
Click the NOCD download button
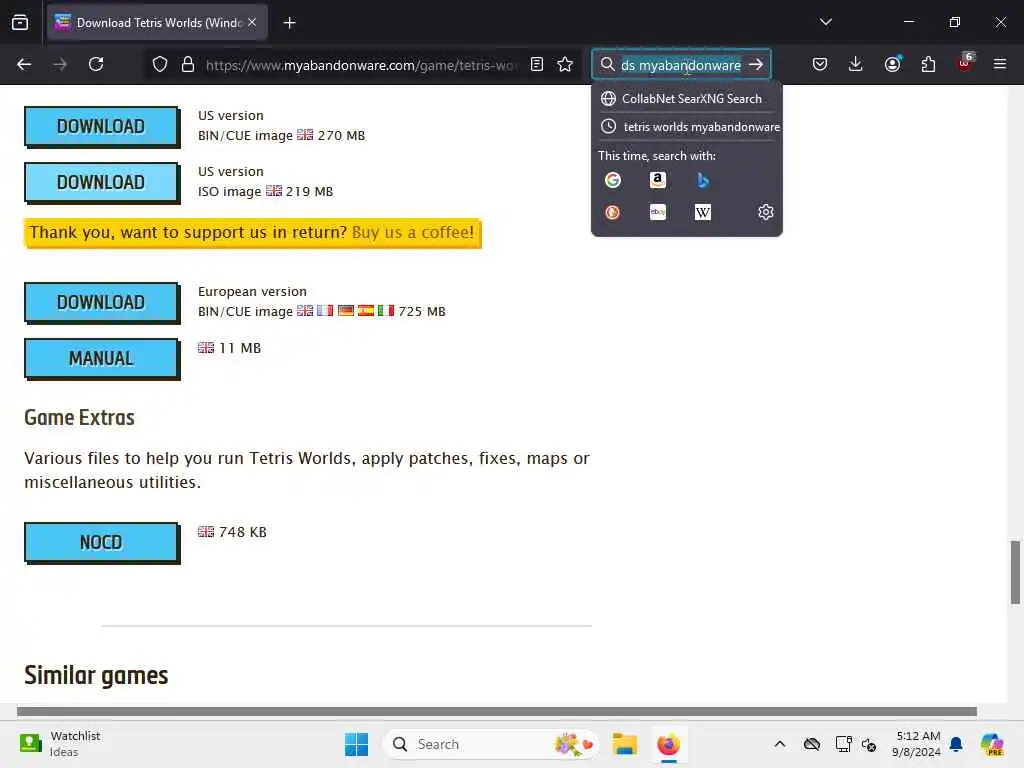tap(101, 543)
